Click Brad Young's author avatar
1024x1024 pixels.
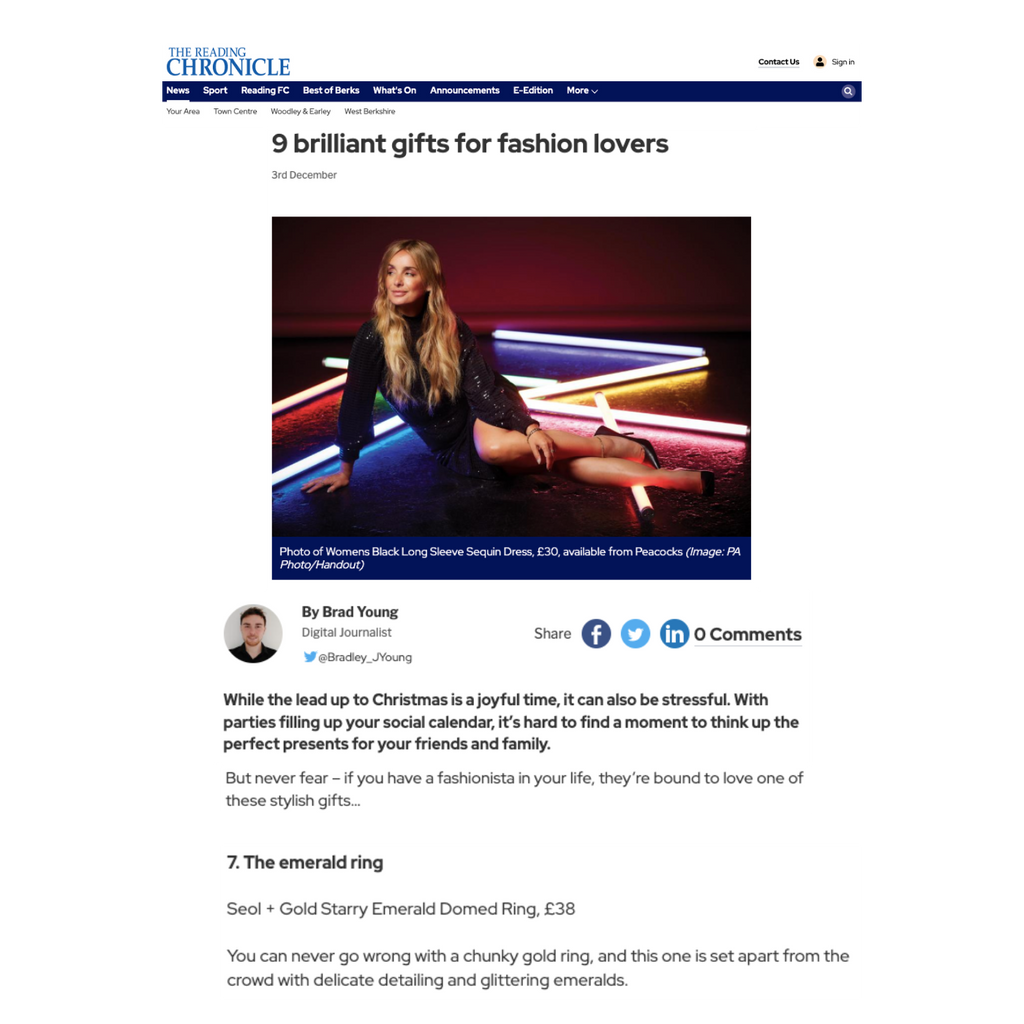click(x=253, y=633)
